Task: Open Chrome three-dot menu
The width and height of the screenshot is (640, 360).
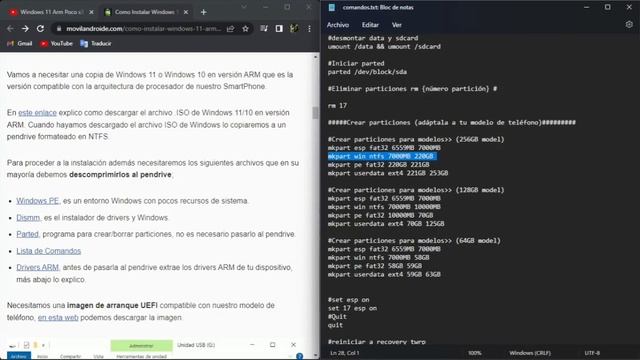Action: [309, 29]
